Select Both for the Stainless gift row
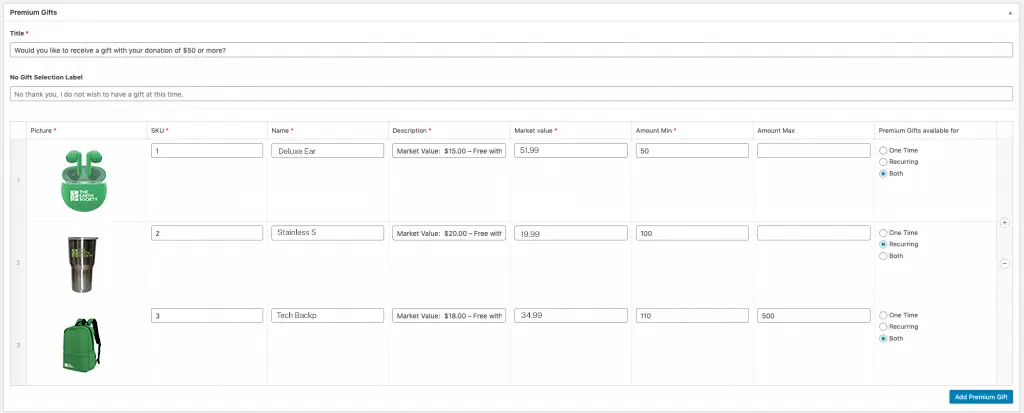The width and height of the screenshot is (1024, 413). pyautogui.click(x=882, y=255)
